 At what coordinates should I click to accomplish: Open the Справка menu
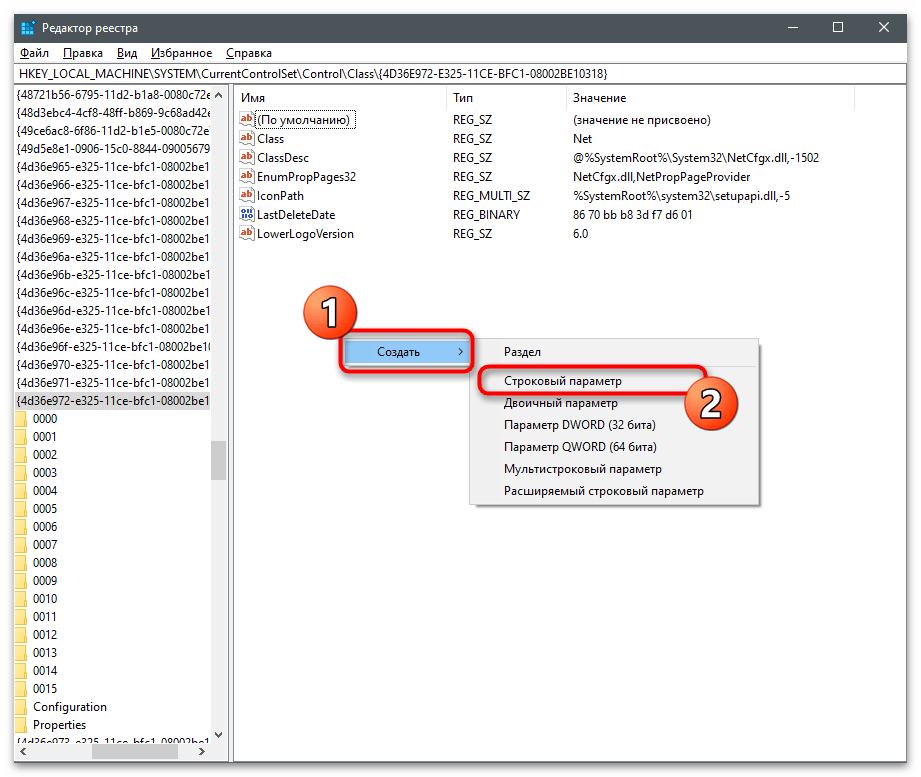[x=249, y=53]
